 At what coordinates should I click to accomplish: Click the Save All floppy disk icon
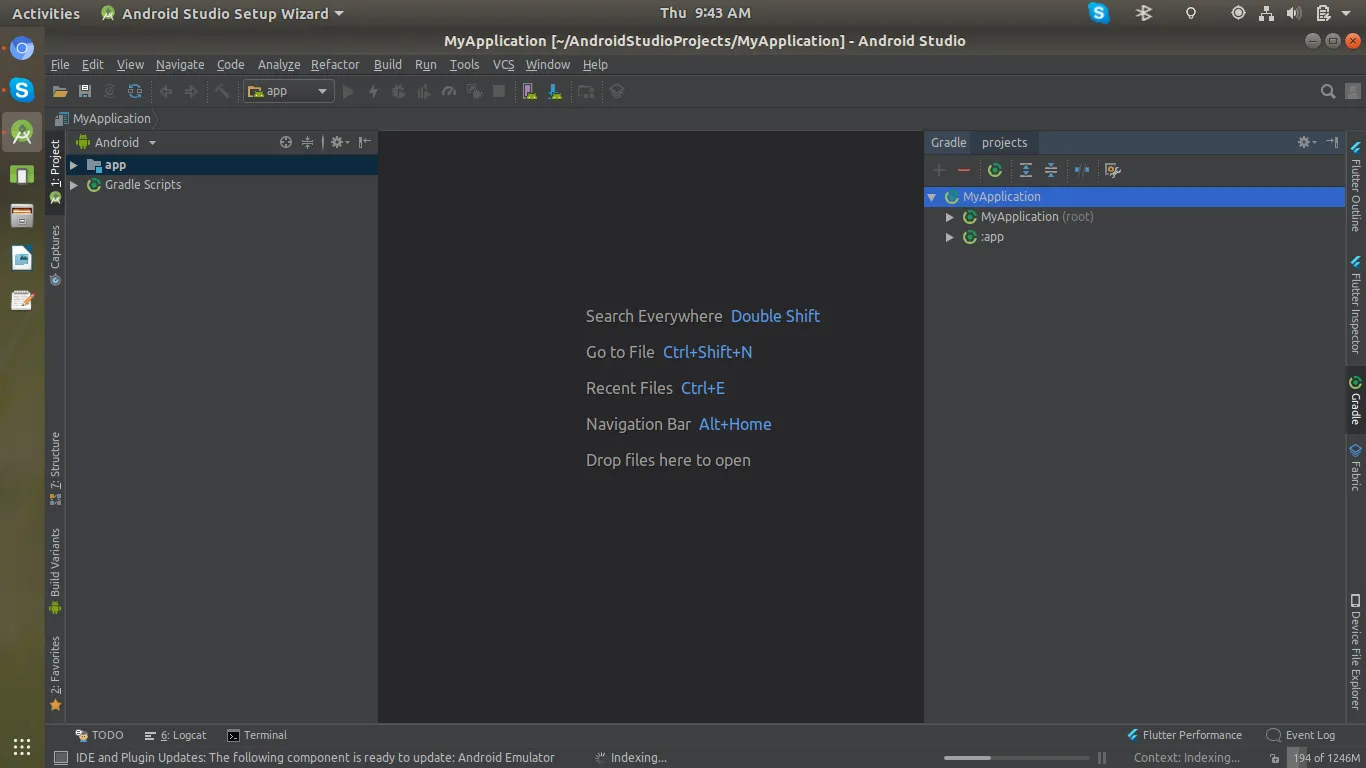(x=85, y=91)
